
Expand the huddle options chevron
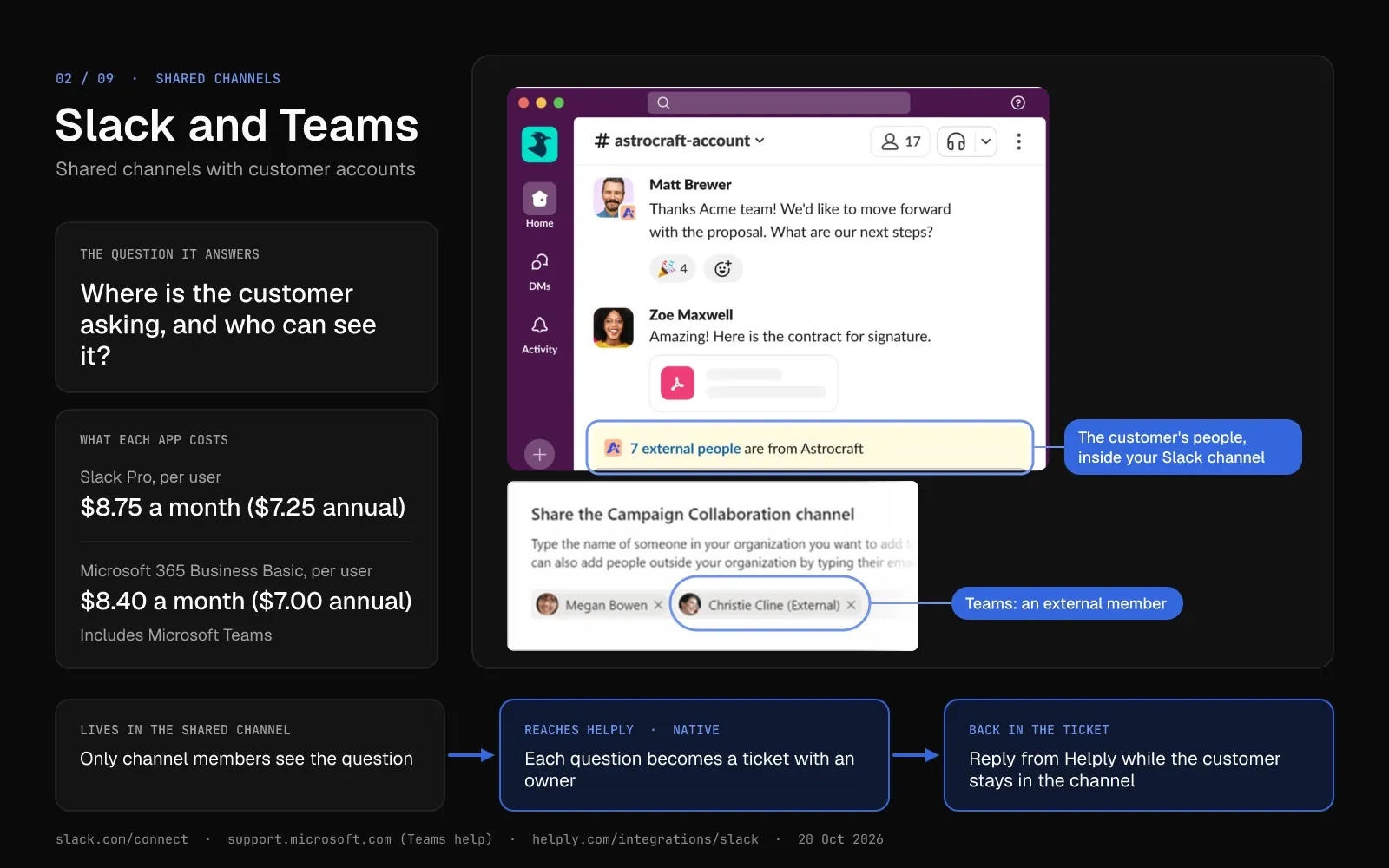coord(985,141)
